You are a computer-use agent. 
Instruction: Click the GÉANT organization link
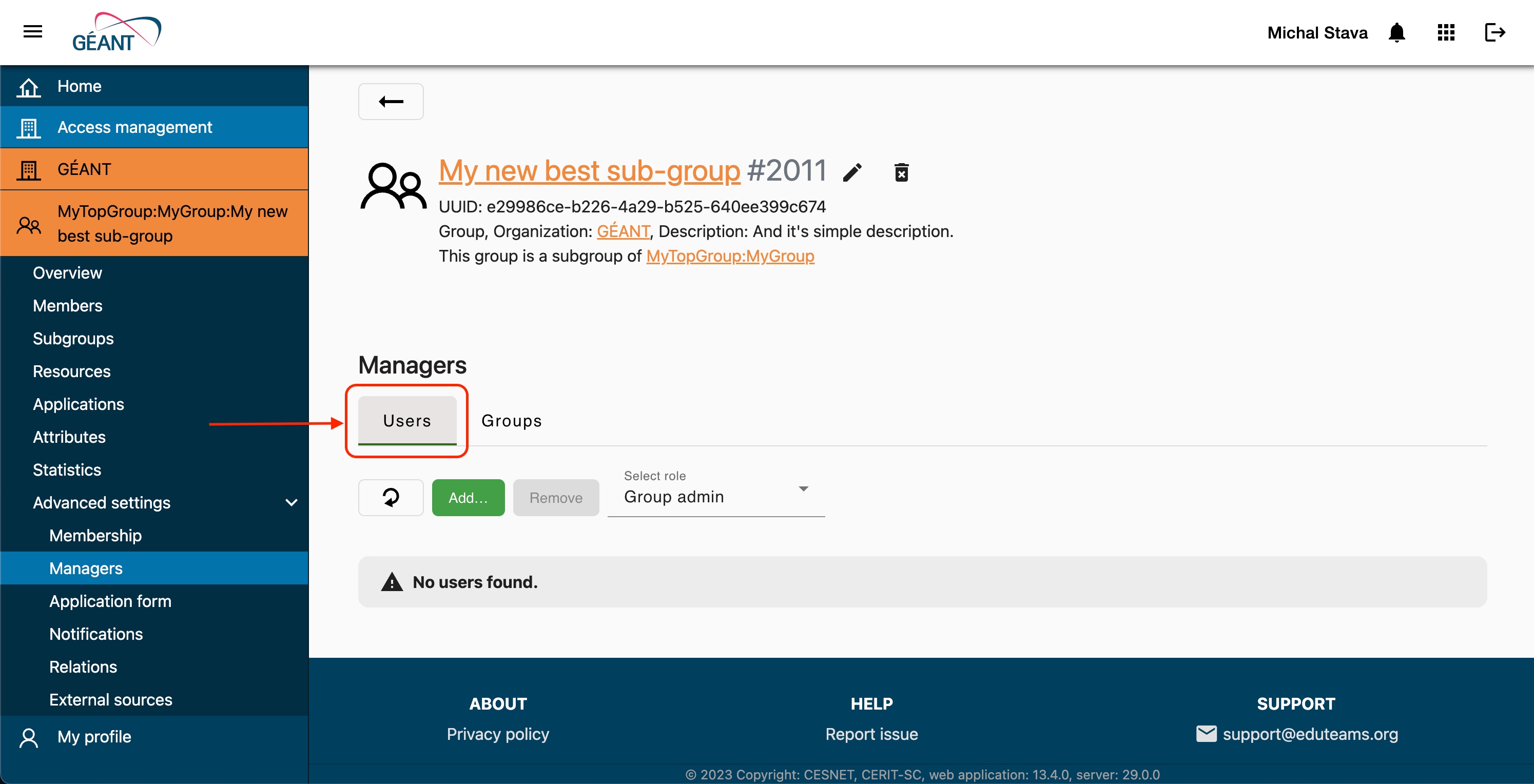click(x=623, y=231)
